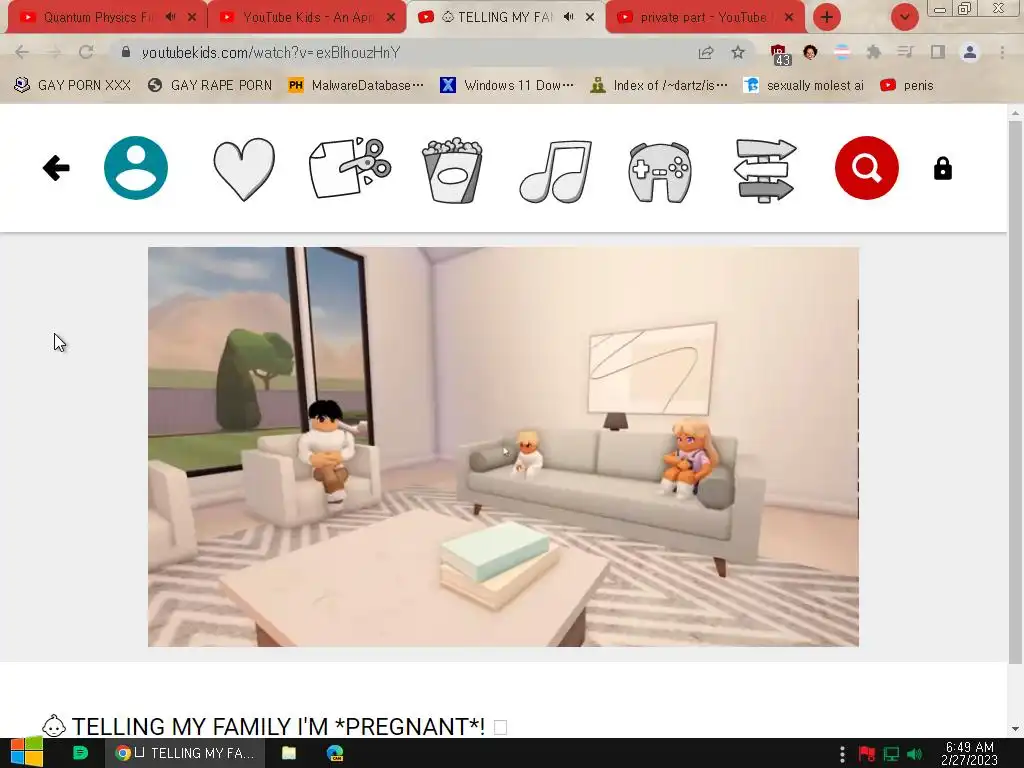The height and width of the screenshot is (768, 1024).
Task: Launch Edge Canary from the taskbar
Action: click(335, 752)
